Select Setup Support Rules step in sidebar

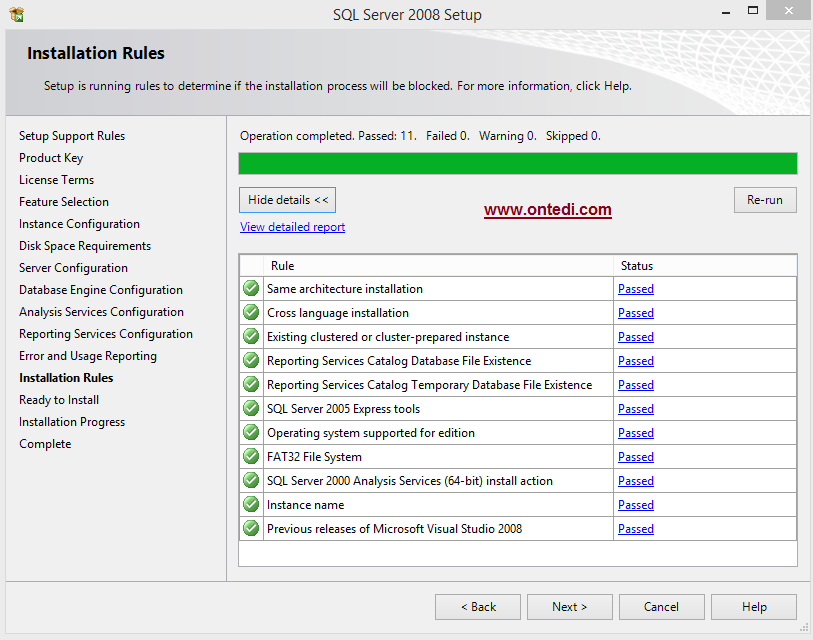tap(72, 136)
